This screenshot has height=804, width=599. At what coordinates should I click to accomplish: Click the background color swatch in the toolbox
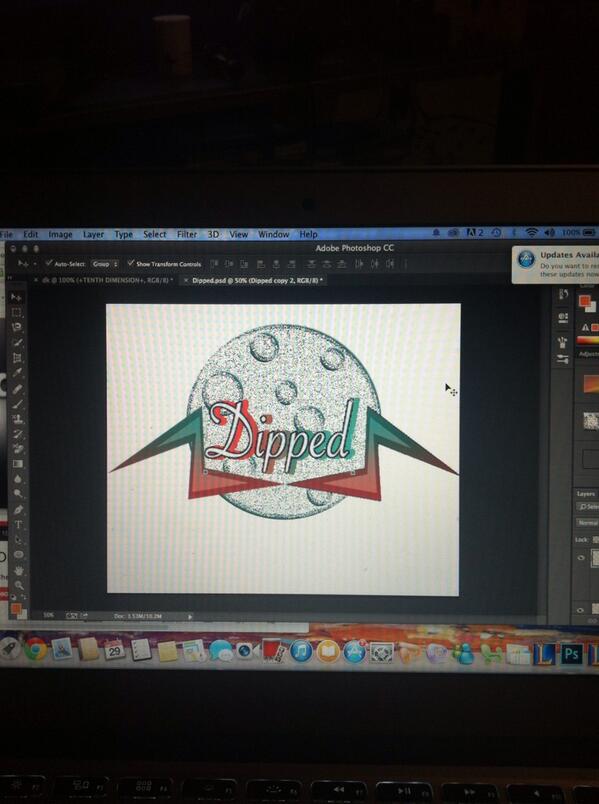(x=22, y=614)
